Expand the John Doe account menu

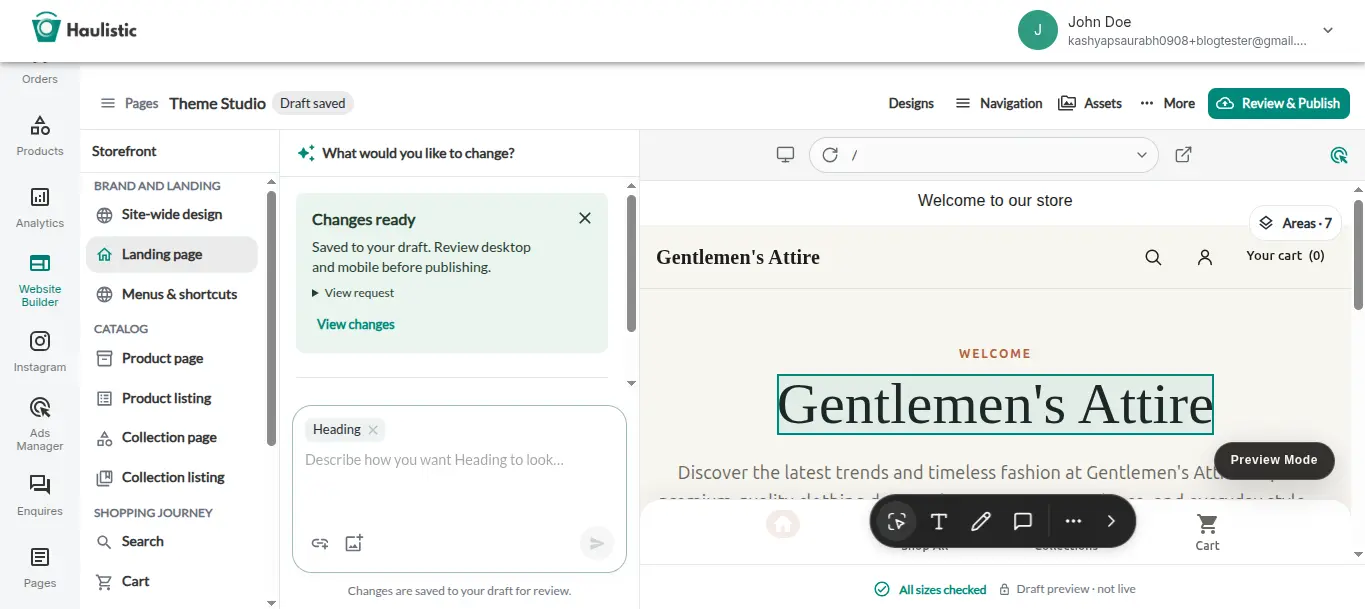click(1328, 30)
